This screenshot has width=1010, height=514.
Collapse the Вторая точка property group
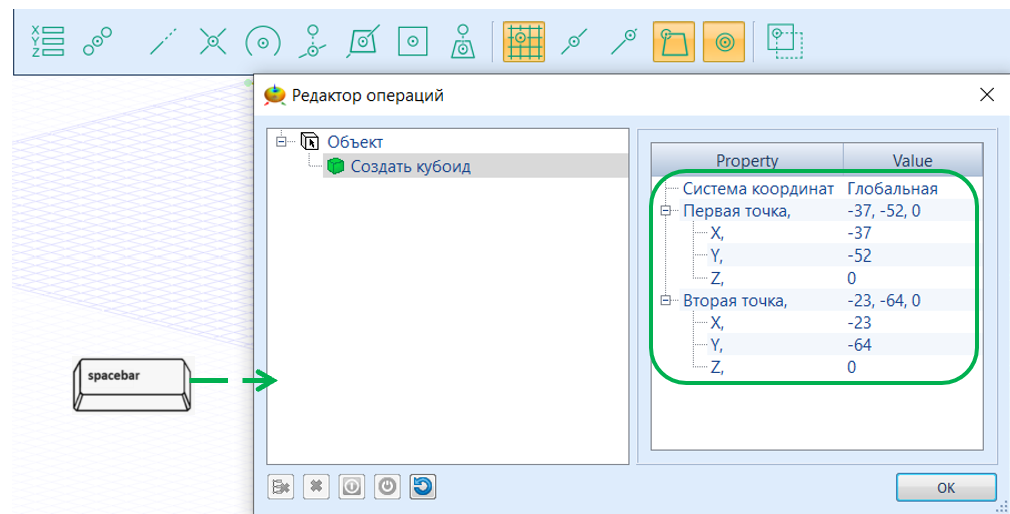tap(666, 301)
